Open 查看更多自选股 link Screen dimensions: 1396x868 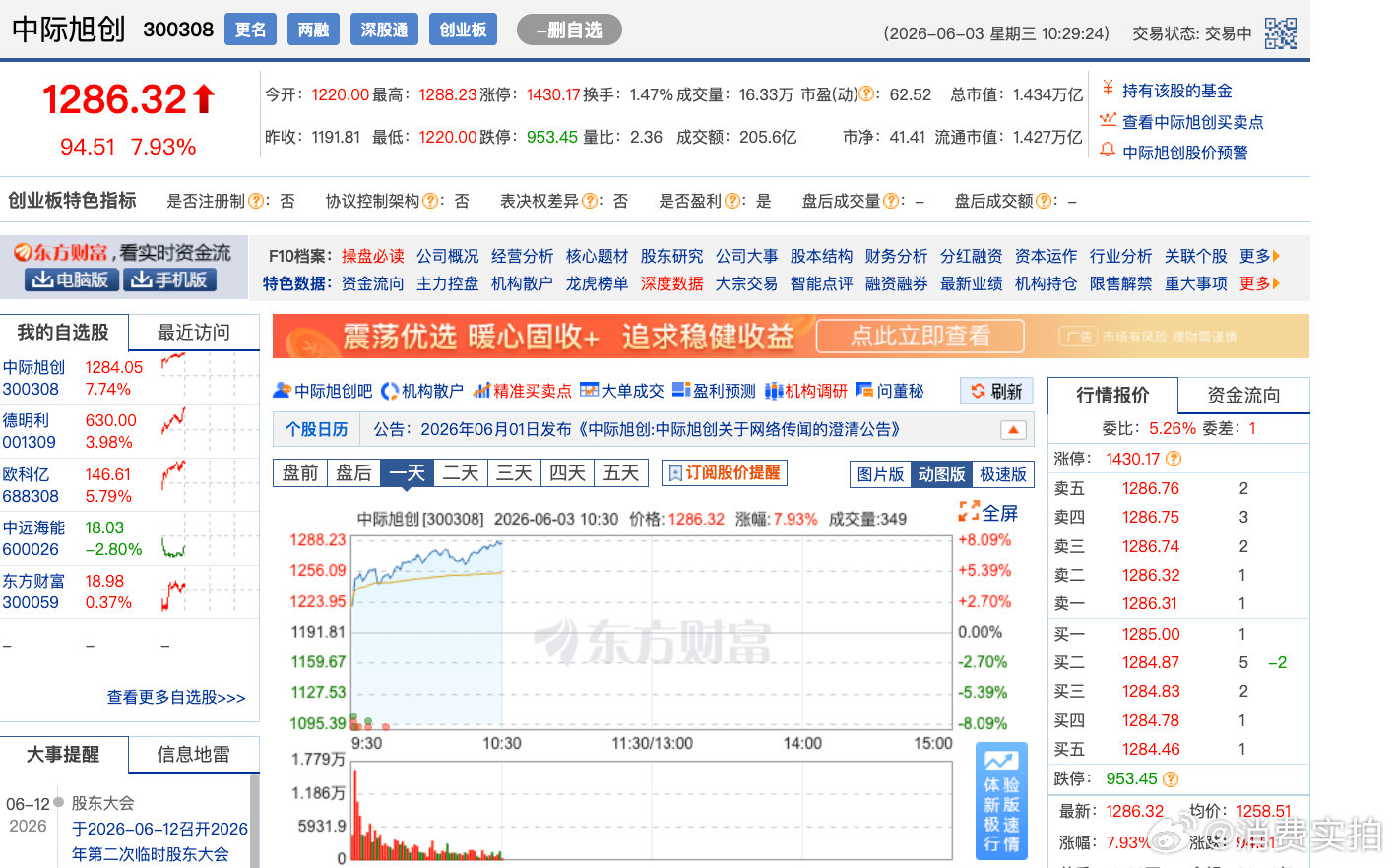(x=176, y=697)
